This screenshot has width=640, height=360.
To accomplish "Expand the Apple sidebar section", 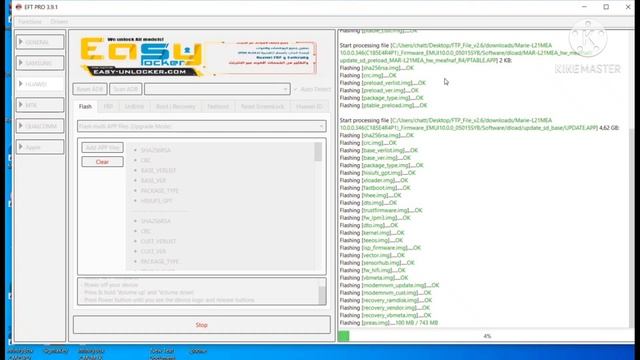I will [40, 147].
